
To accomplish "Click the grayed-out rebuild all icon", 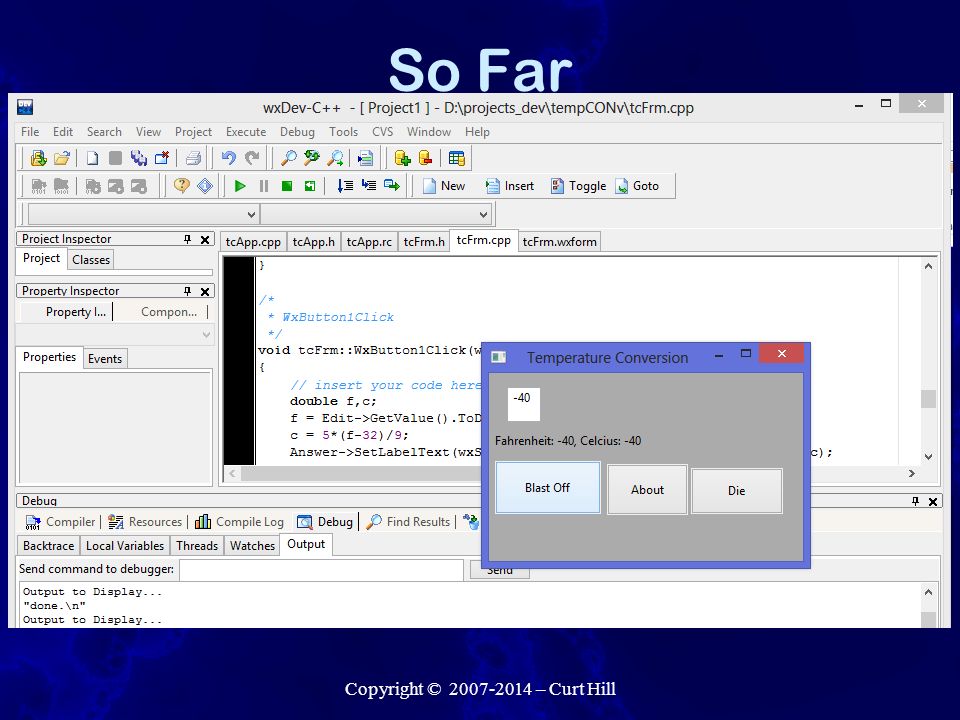I will pyautogui.click(x=93, y=186).
